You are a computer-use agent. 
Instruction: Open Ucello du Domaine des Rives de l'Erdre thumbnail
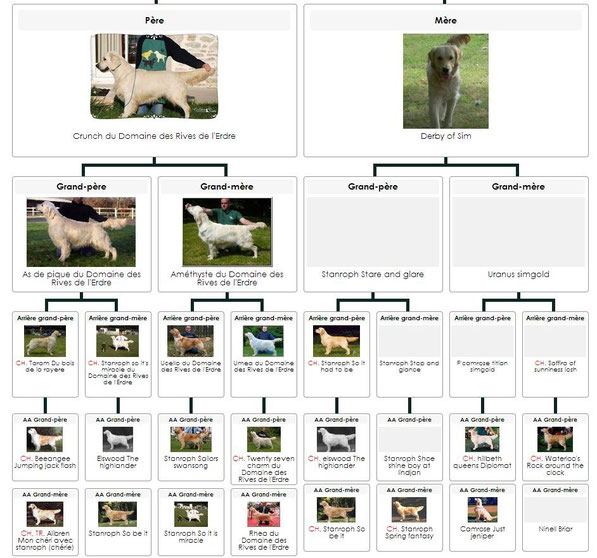pos(190,341)
